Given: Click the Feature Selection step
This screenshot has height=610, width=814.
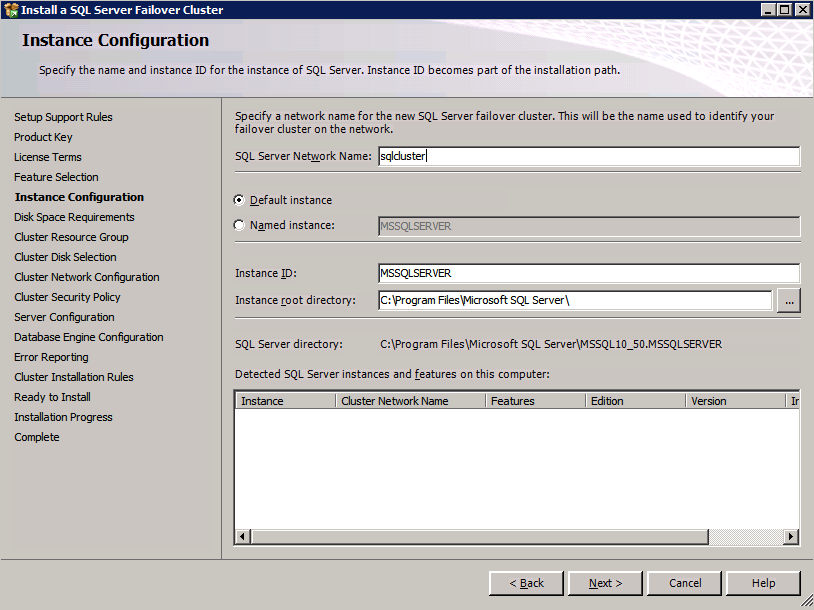Looking at the screenshot, I should 56,177.
